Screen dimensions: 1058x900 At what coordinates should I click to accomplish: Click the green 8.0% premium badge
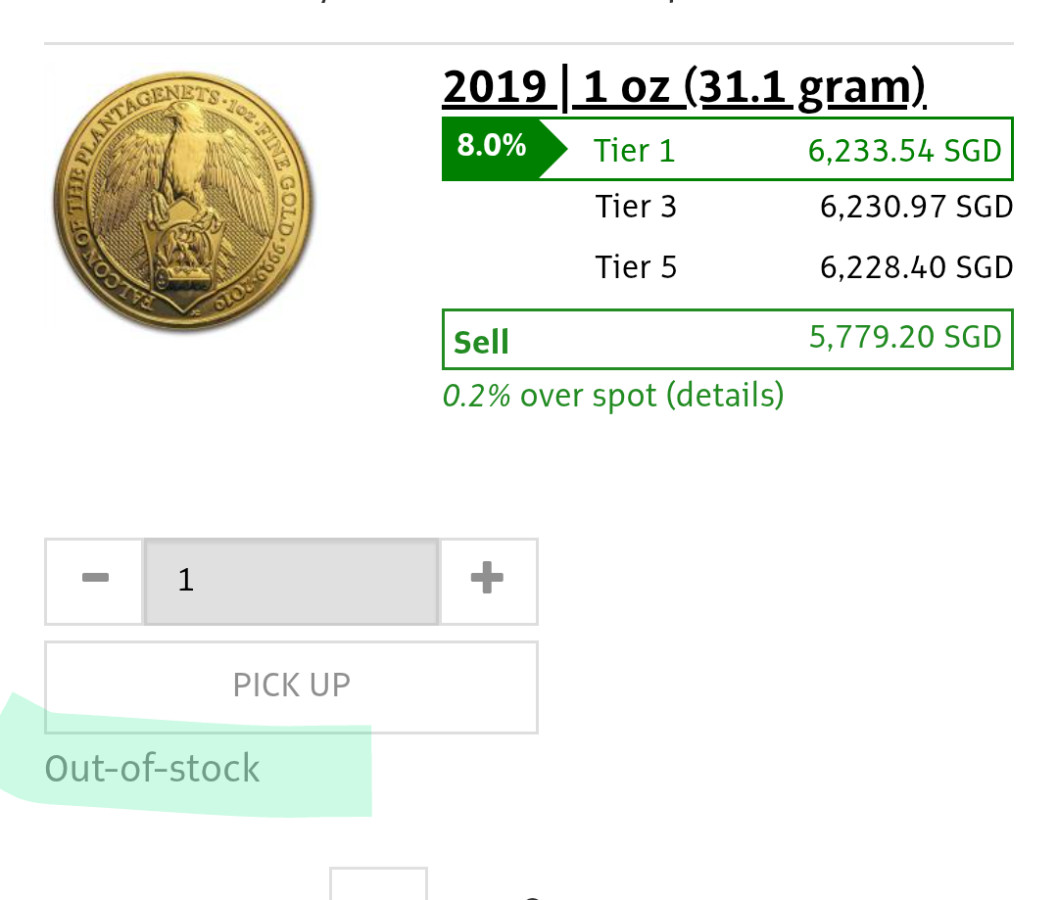point(492,147)
